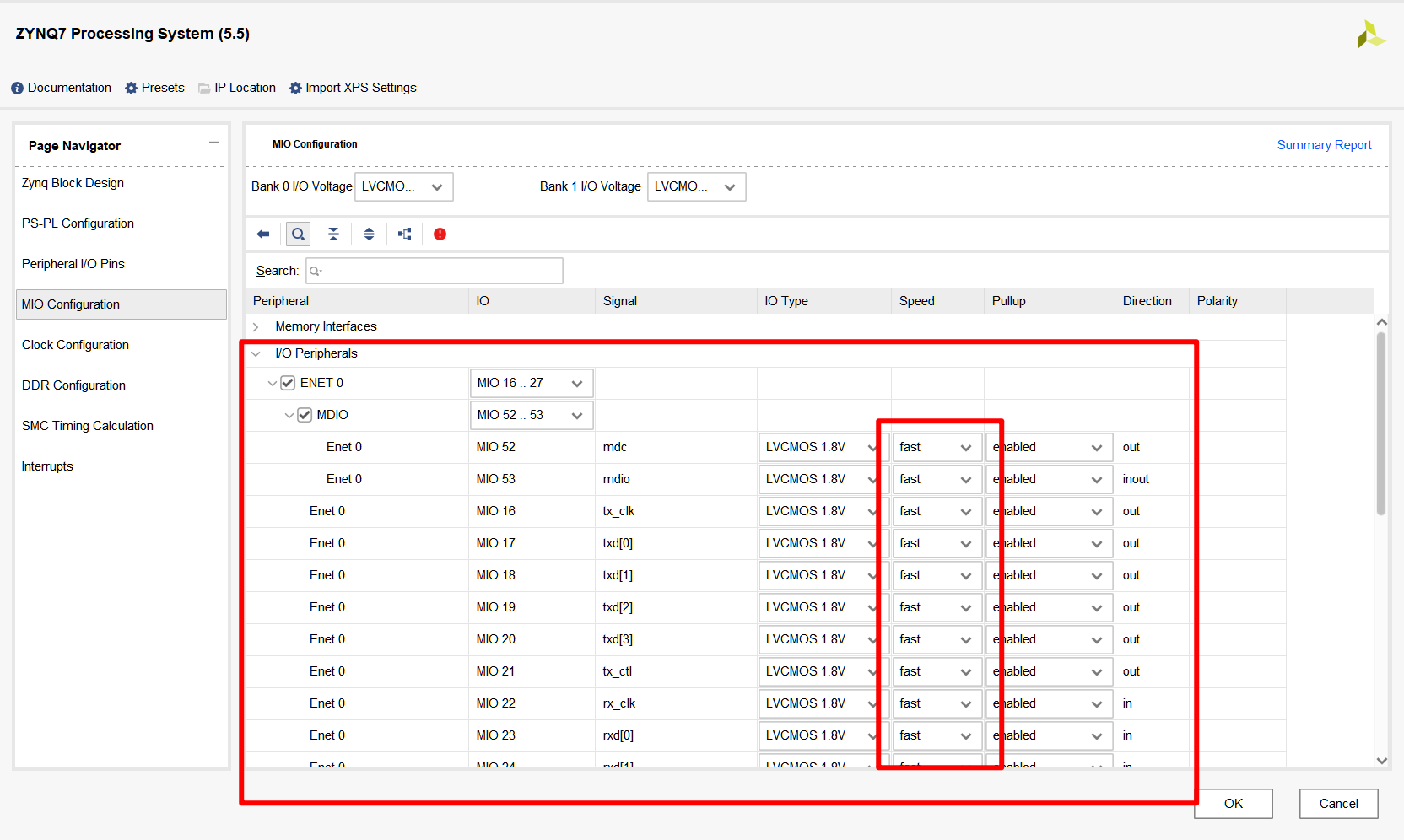Expand the Memory Interfaces tree row
The height and width of the screenshot is (840, 1404).
[x=256, y=327]
